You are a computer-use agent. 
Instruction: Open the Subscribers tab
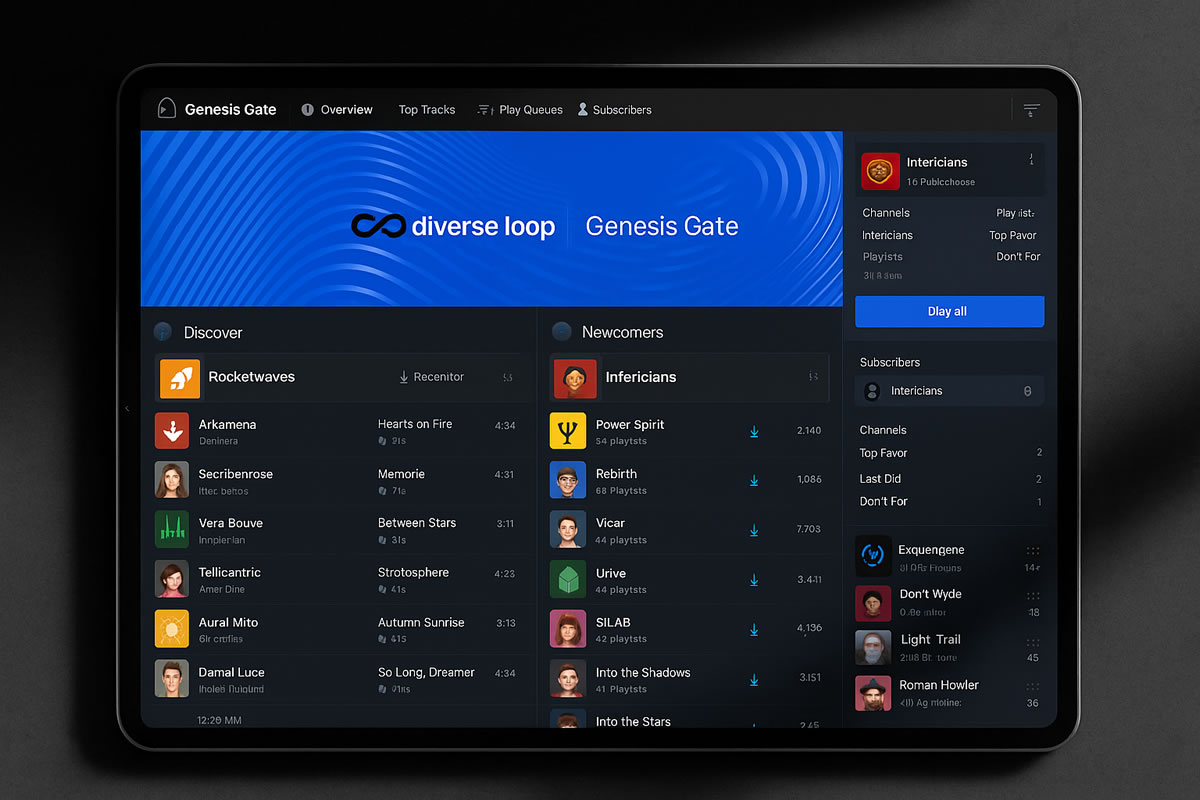pos(614,110)
